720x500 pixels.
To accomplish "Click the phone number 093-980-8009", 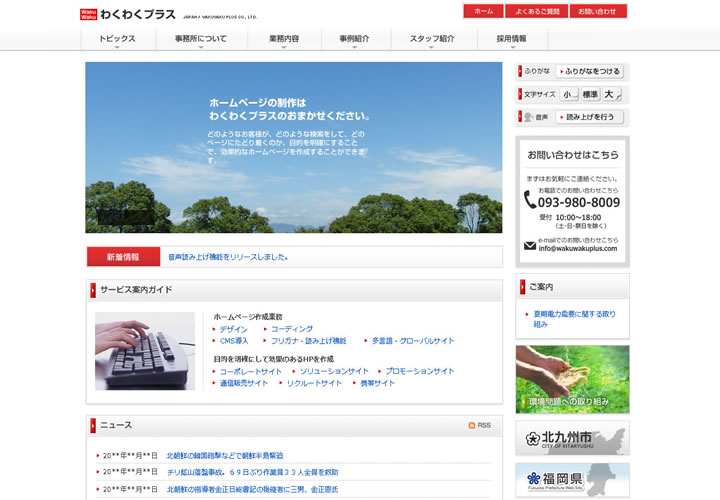I will click(x=579, y=202).
